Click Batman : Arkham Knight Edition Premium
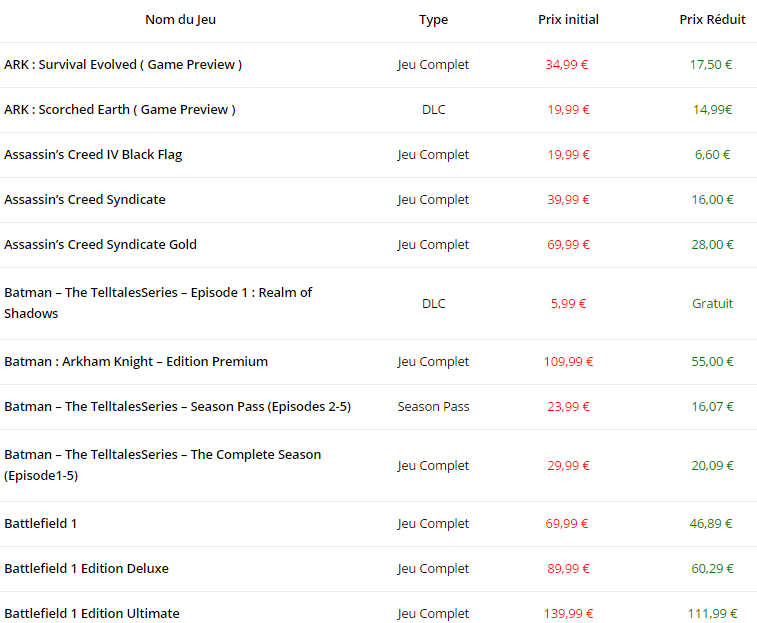This screenshot has width=757, height=623. pyautogui.click(x=136, y=362)
